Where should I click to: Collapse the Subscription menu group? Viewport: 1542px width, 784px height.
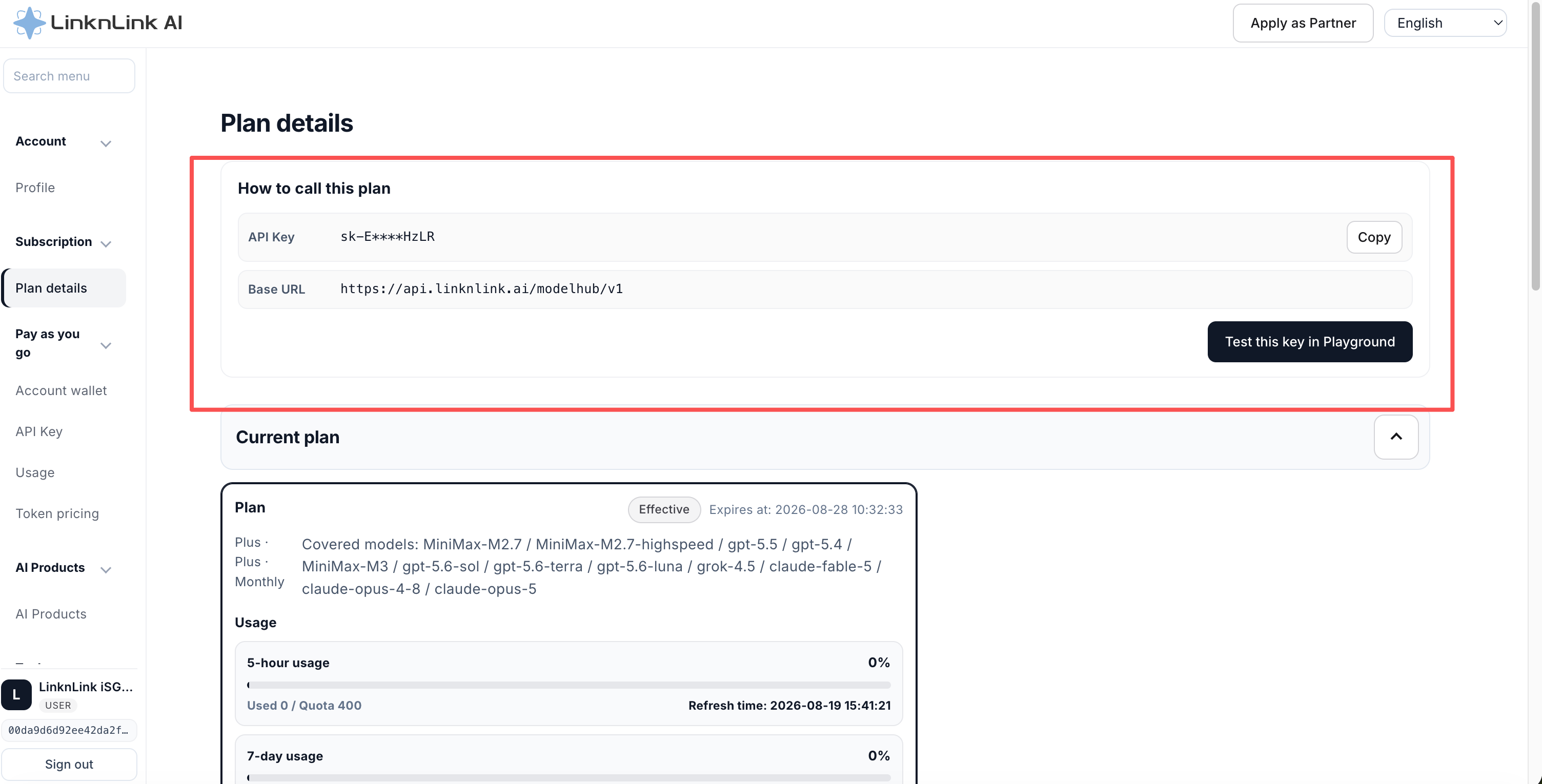(x=106, y=243)
